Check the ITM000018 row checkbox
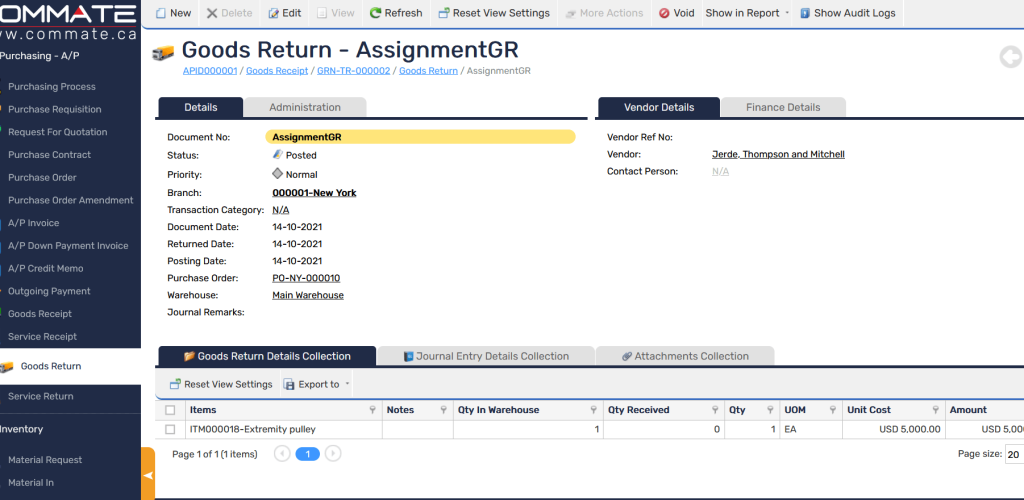Image resolution: width=1024 pixels, height=500 pixels. click(170, 429)
